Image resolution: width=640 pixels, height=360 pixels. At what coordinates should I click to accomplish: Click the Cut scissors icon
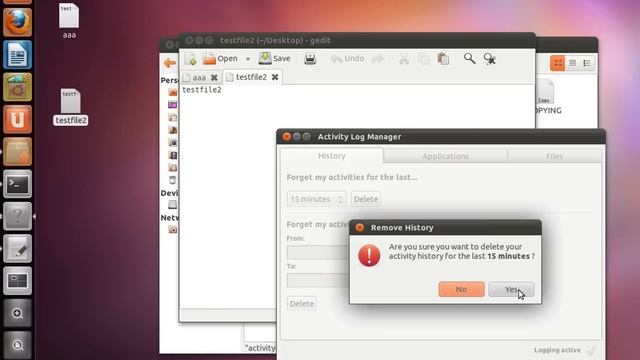[404, 59]
